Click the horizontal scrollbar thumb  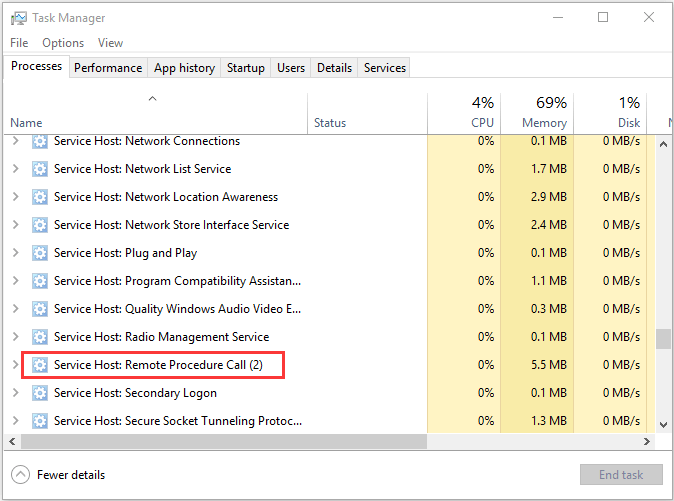[320, 440]
